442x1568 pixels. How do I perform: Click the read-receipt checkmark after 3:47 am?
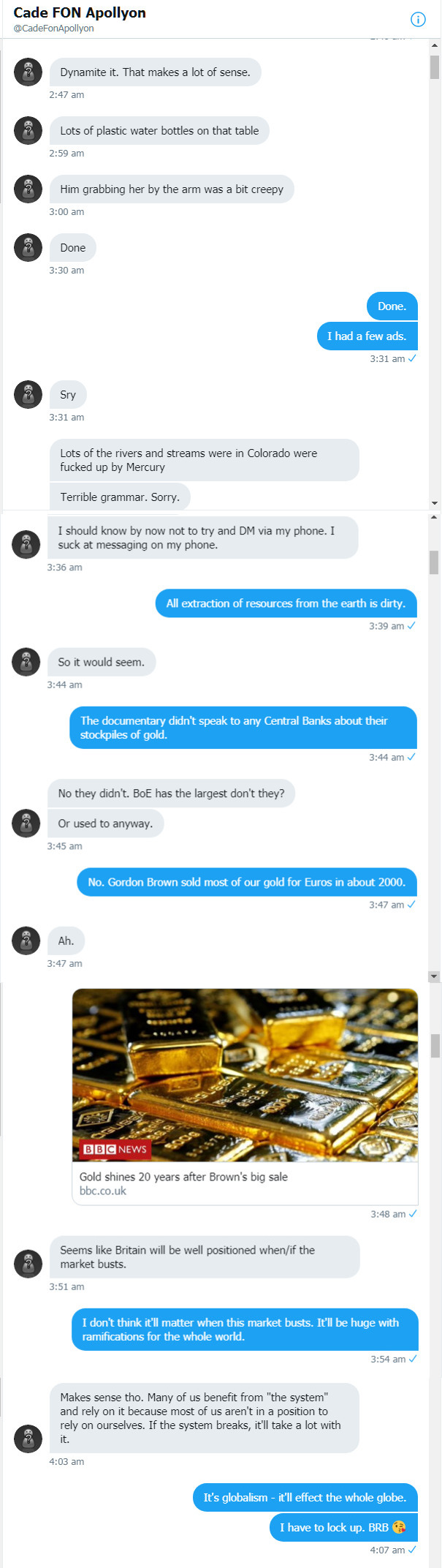tap(413, 904)
